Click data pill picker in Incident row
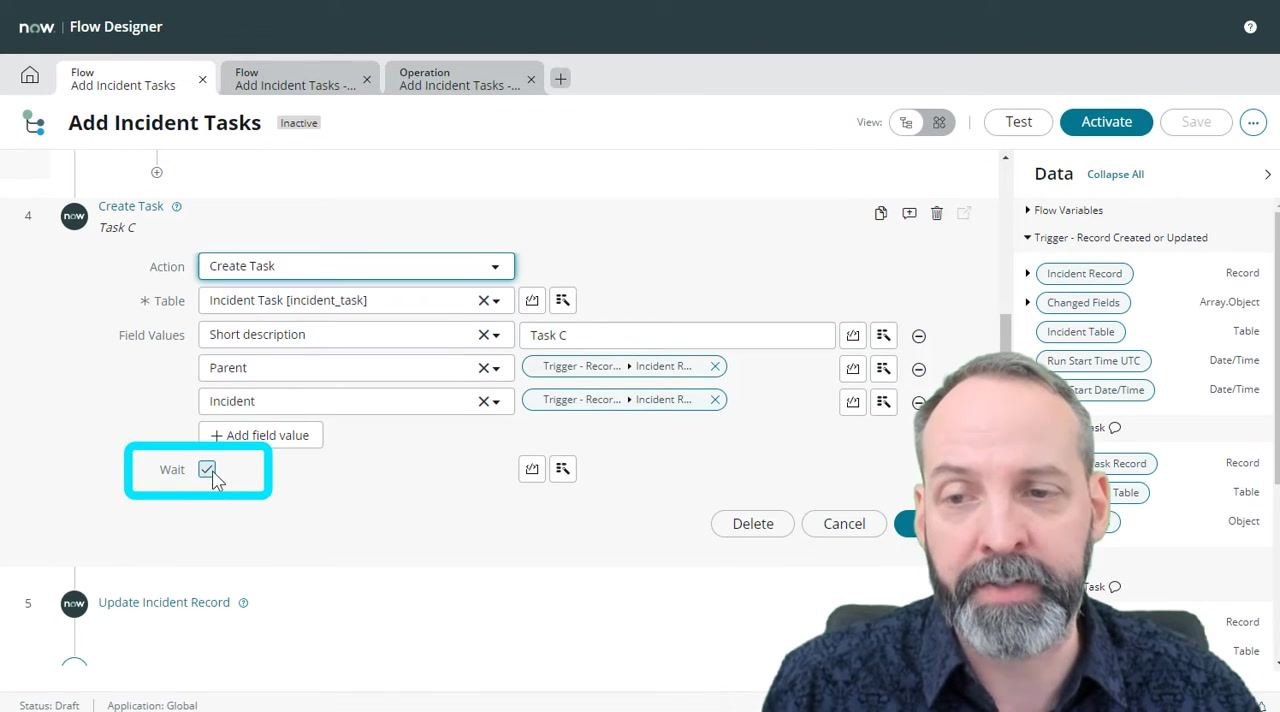Image resolution: width=1280 pixels, height=712 pixels. click(x=884, y=402)
